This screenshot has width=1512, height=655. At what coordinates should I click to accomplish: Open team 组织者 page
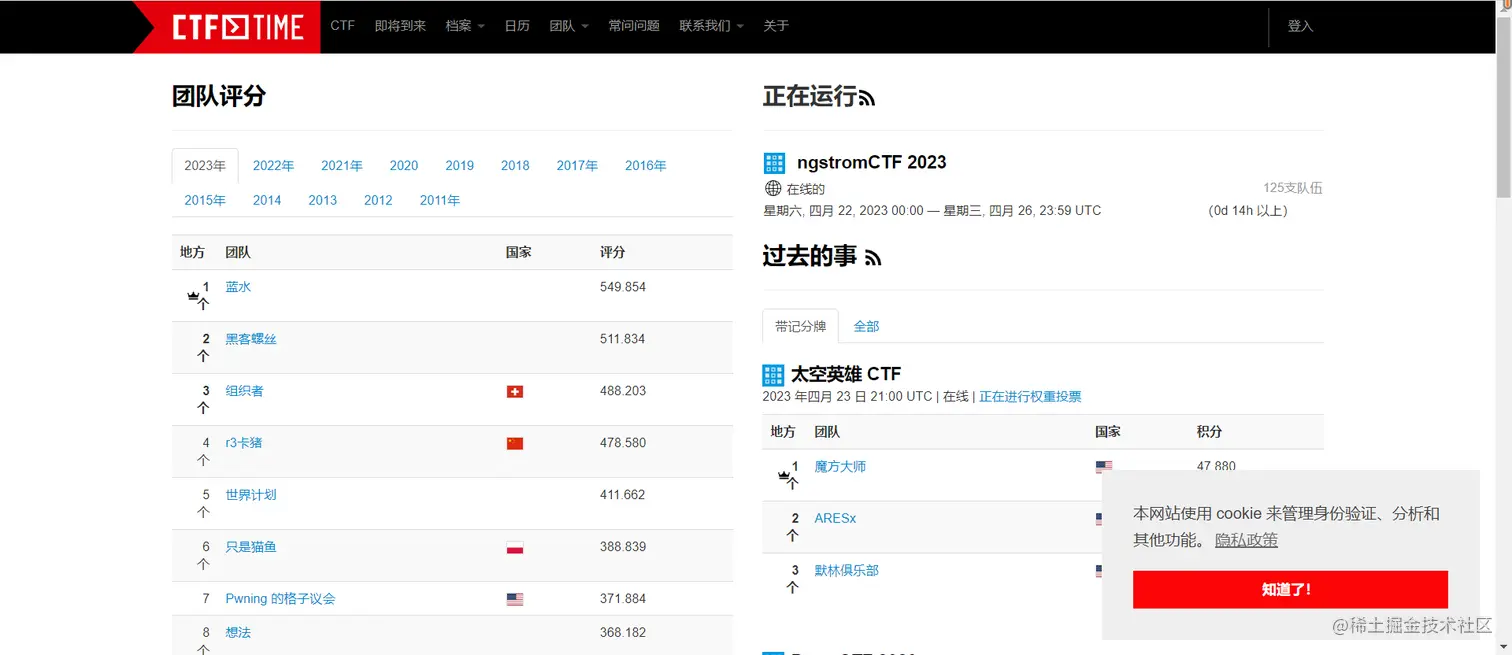[244, 391]
